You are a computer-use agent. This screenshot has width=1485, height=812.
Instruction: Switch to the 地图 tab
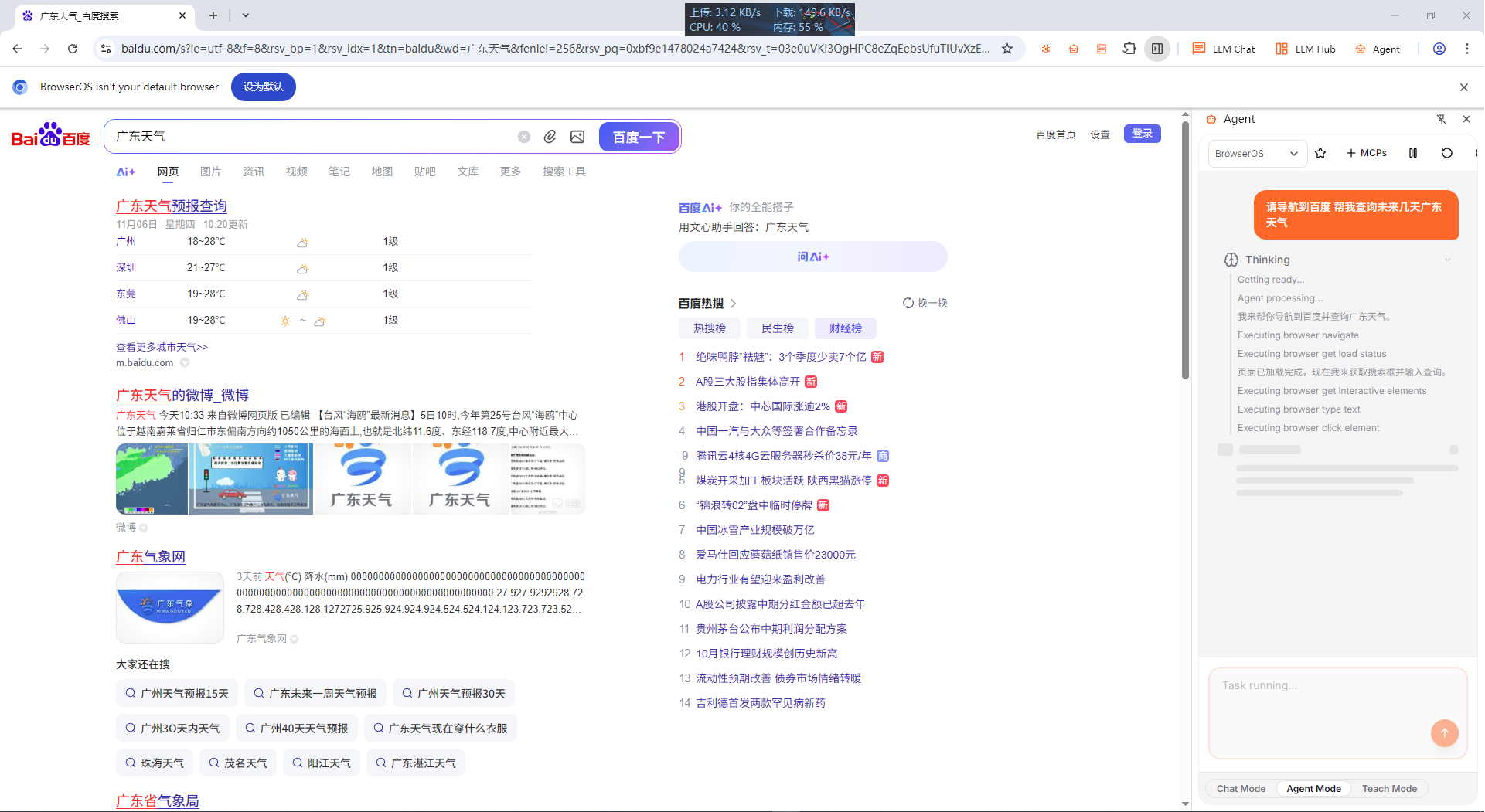pyautogui.click(x=382, y=172)
